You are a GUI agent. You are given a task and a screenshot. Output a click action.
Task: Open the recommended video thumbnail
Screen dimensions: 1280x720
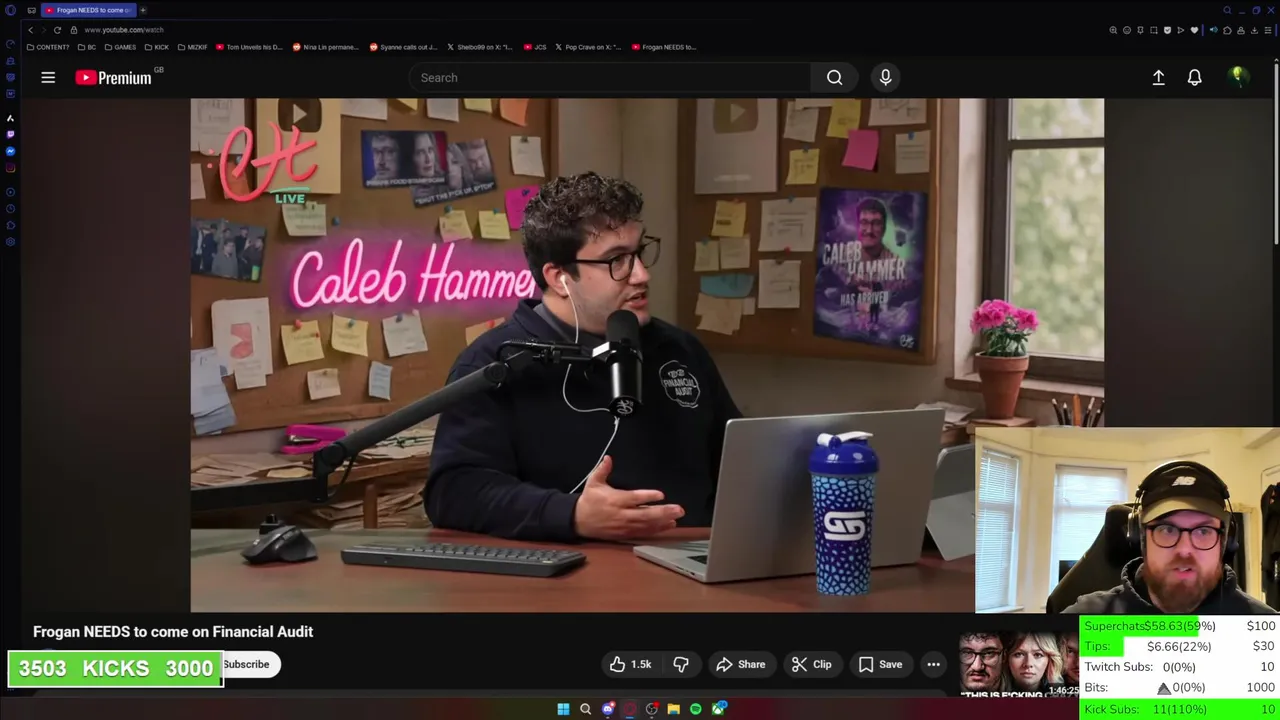pos(1019,664)
